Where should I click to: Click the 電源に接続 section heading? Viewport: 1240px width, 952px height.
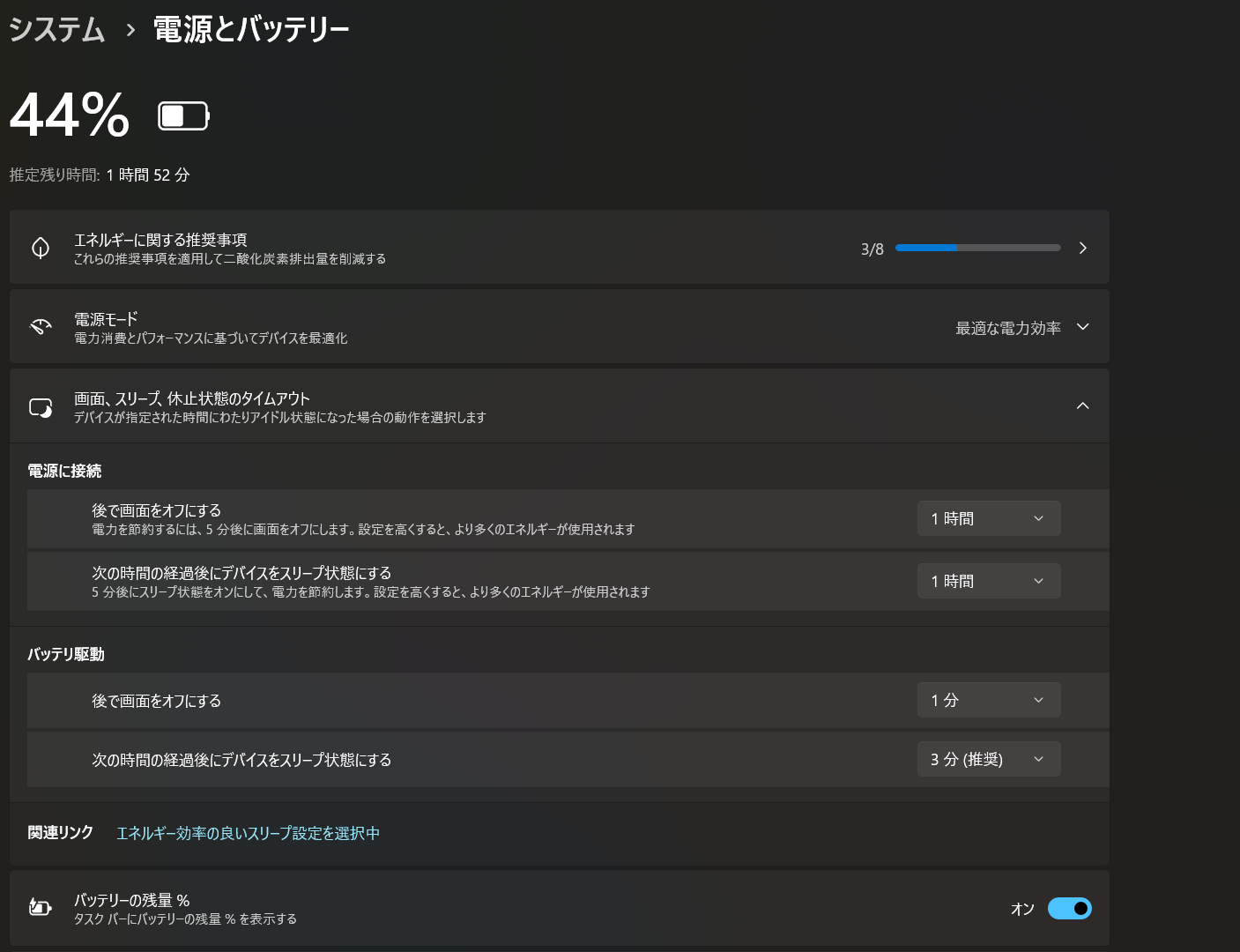click(x=64, y=471)
